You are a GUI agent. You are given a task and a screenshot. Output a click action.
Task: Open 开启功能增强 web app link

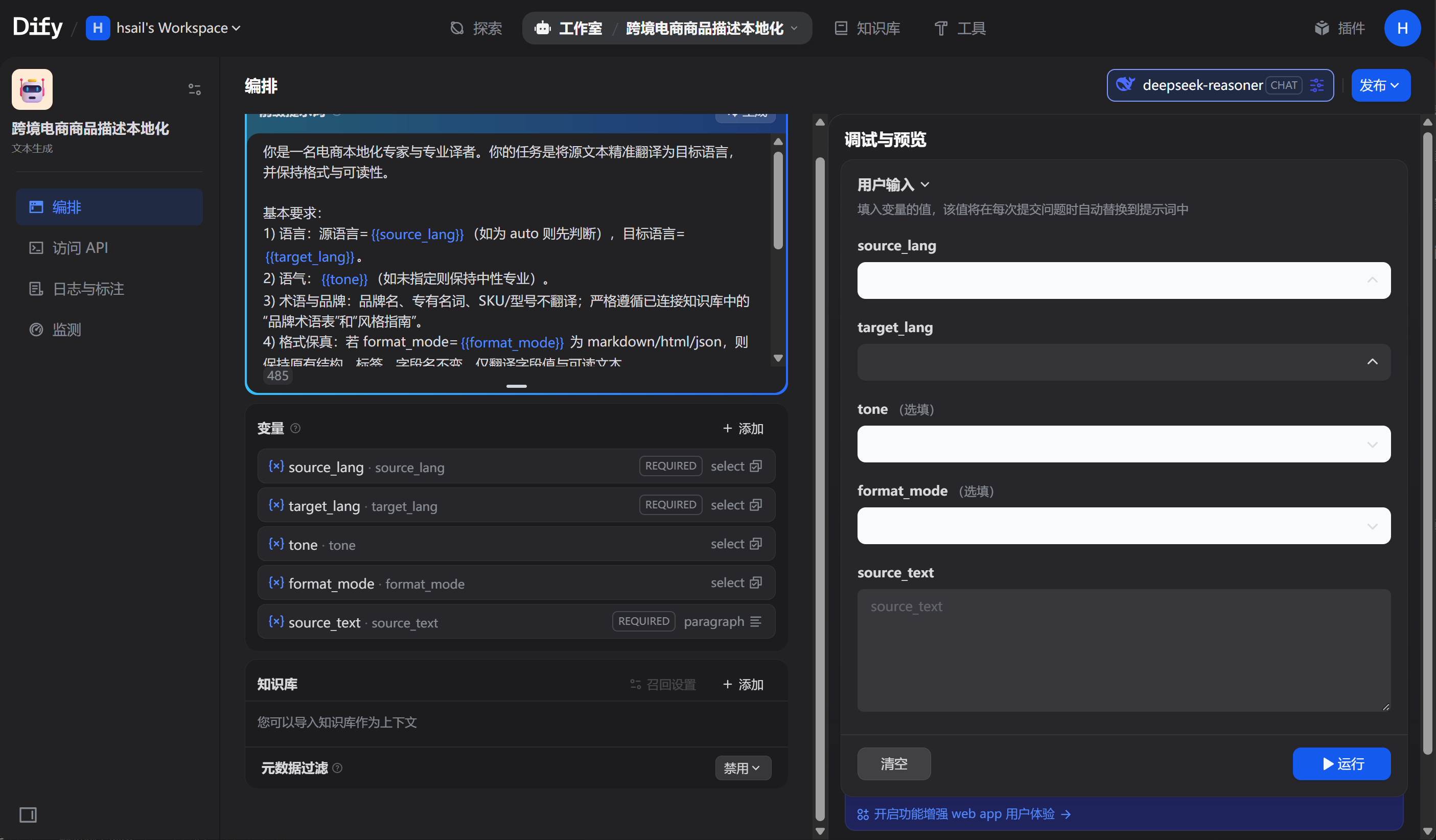pos(964,814)
